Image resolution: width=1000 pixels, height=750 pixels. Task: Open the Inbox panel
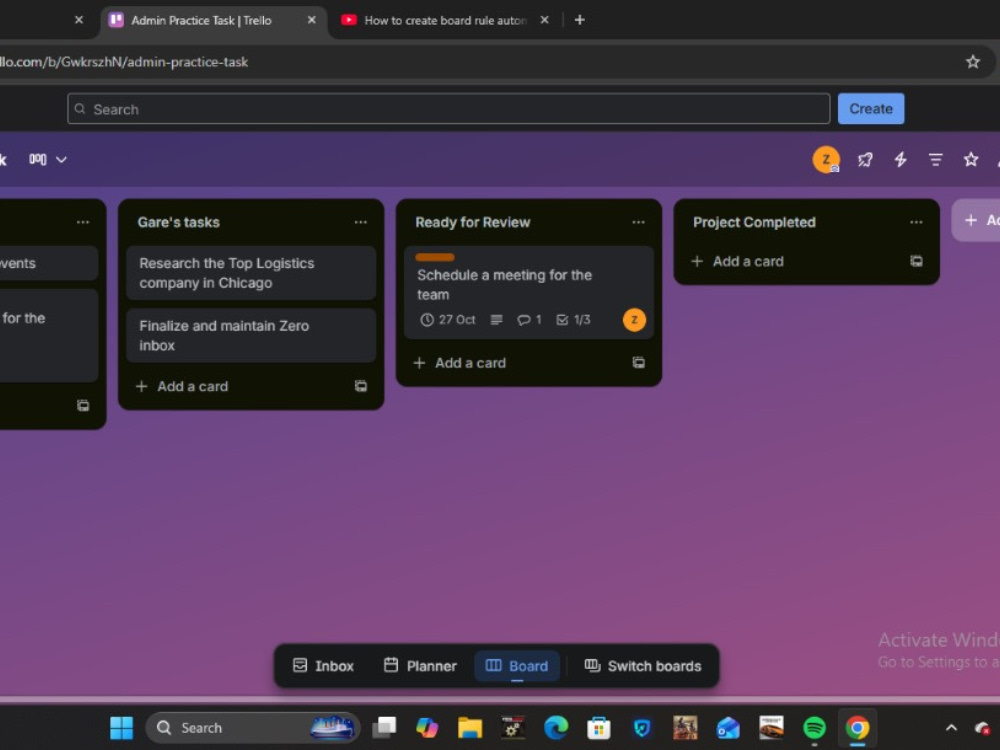[323, 666]
